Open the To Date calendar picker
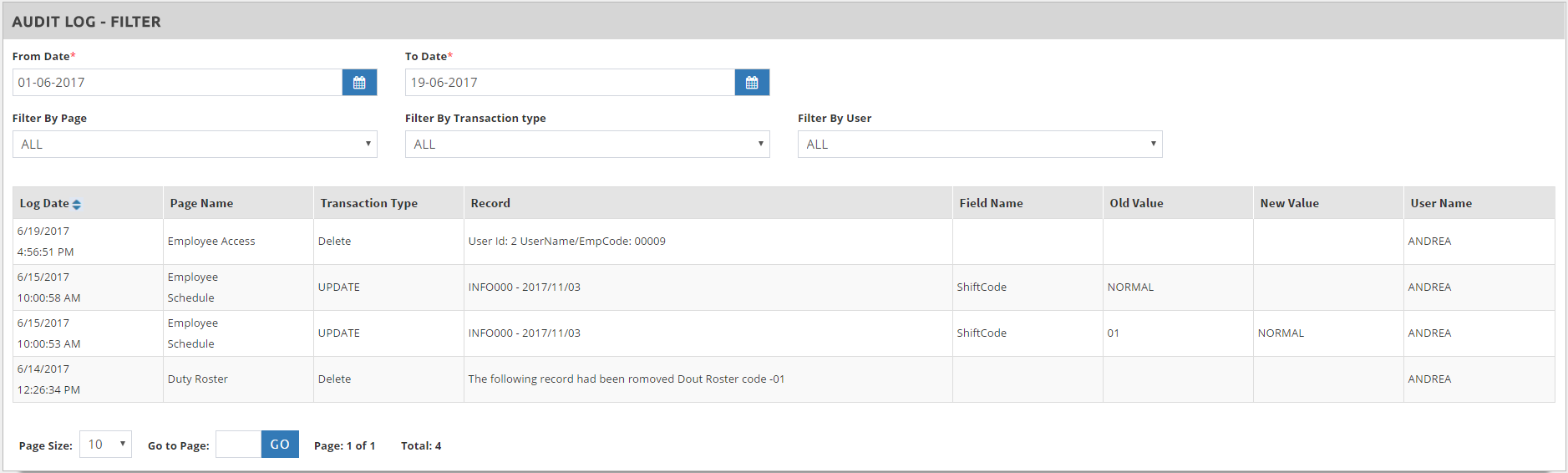 [752, 83]
